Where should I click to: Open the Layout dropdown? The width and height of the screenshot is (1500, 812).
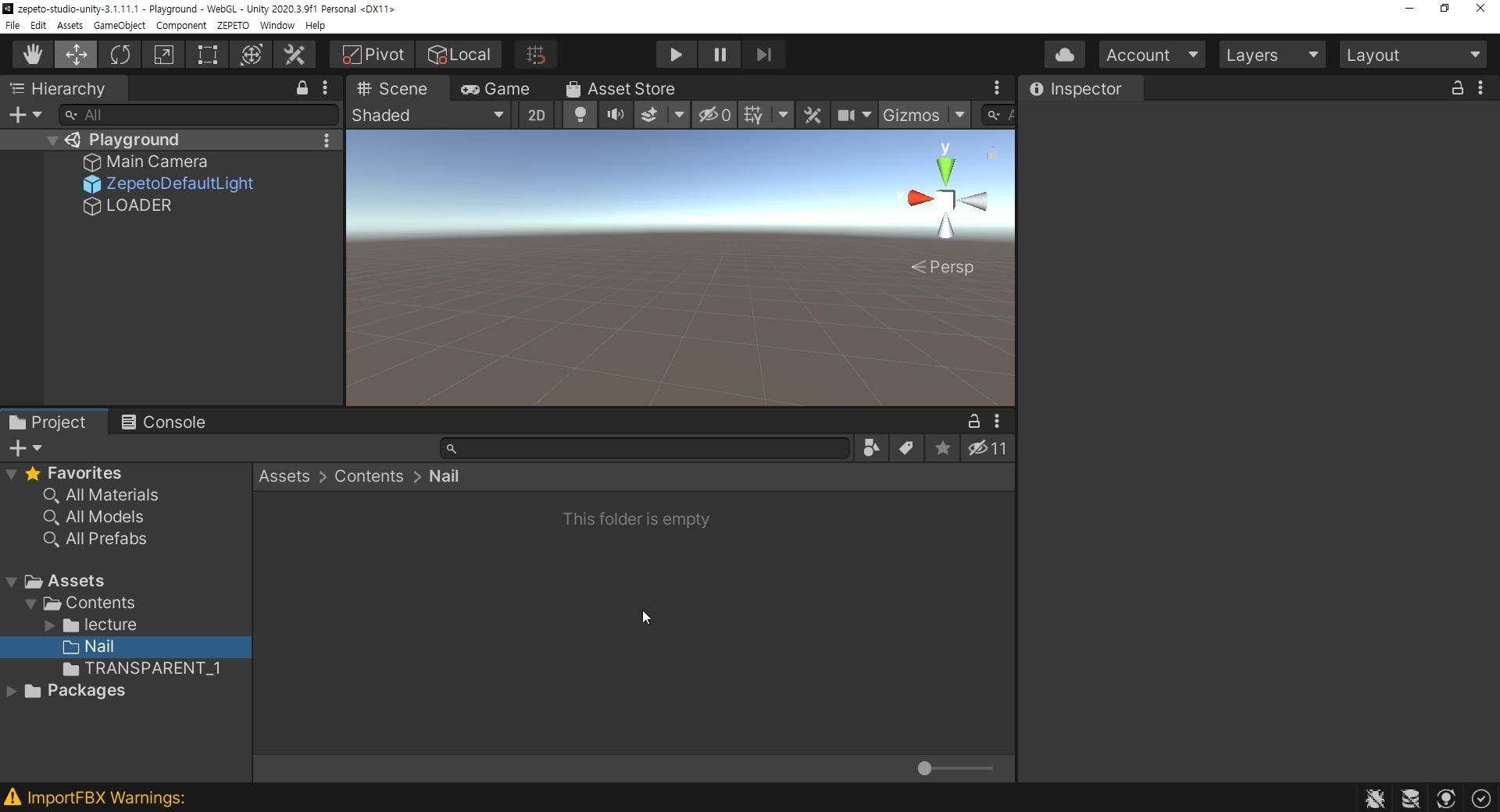coord(1413,55)
